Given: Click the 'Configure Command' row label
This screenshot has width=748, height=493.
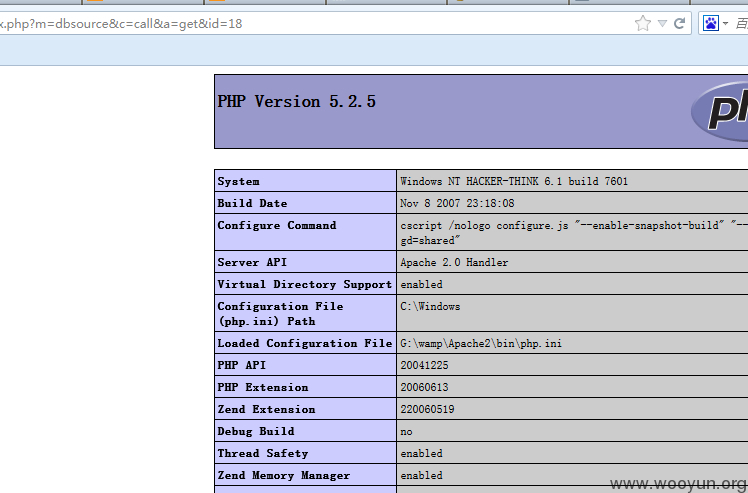Looking at the screenshot, I should (x=277, y=225).
